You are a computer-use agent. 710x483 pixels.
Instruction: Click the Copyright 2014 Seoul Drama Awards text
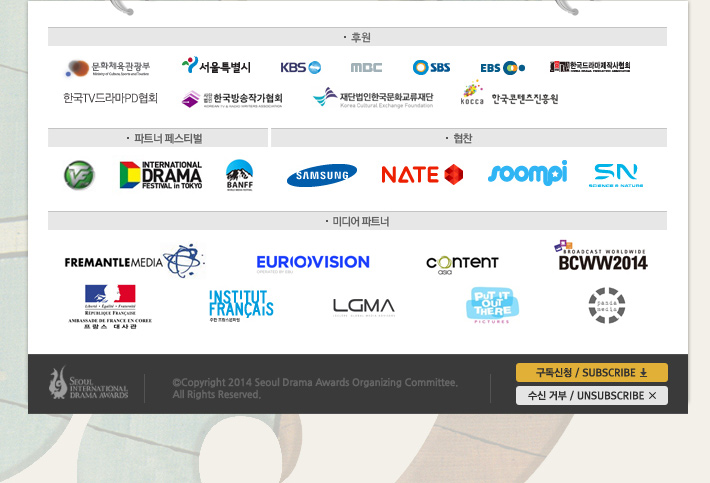(x=315, y=388)
